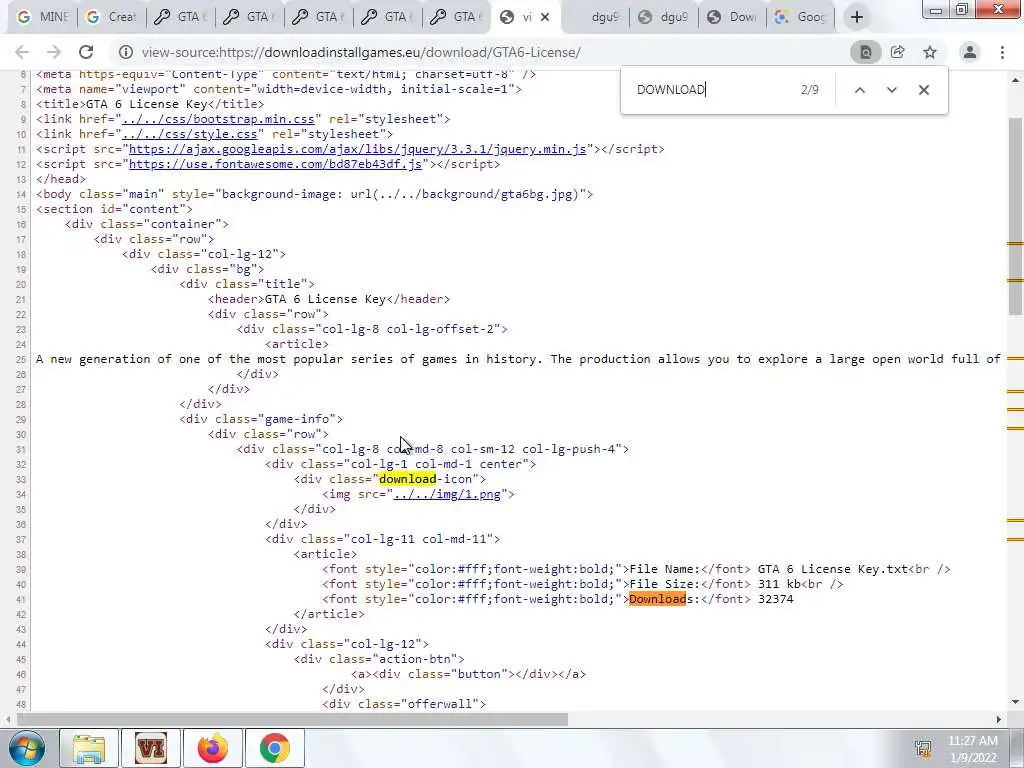1024x768 pixels.
Task: Click the vertical scrollbar down arrow
Action: [x=1015, y=702]
